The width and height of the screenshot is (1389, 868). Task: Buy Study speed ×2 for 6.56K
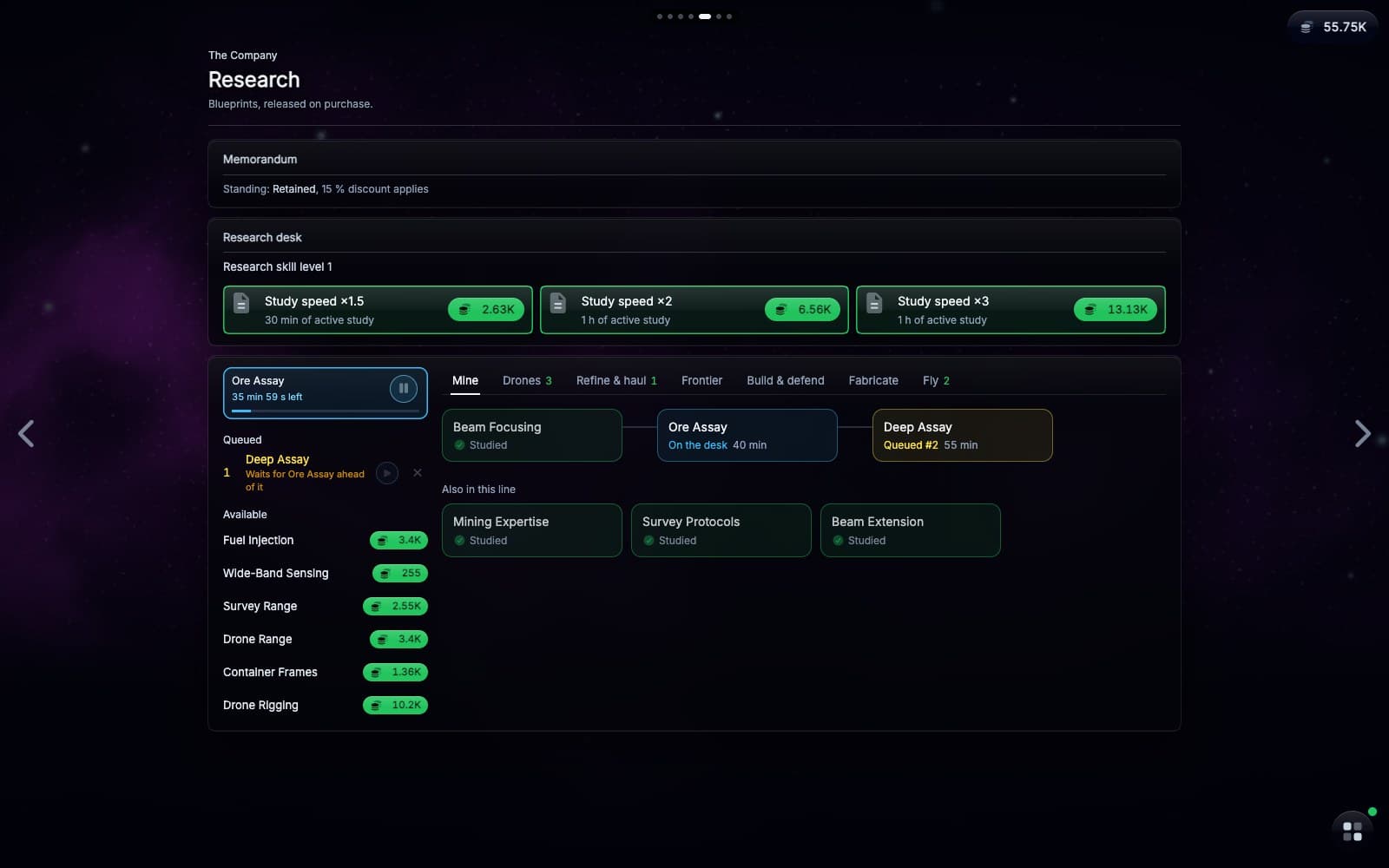[x=802, y=309]
